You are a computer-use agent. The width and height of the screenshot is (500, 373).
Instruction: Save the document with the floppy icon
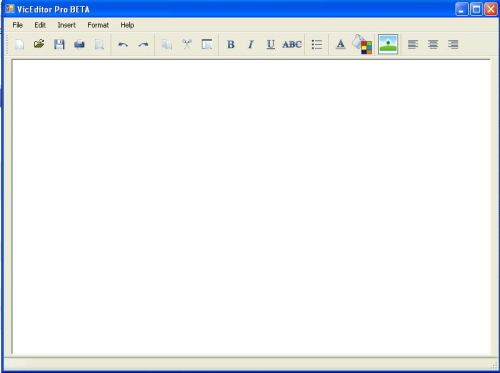pos(59,44)
